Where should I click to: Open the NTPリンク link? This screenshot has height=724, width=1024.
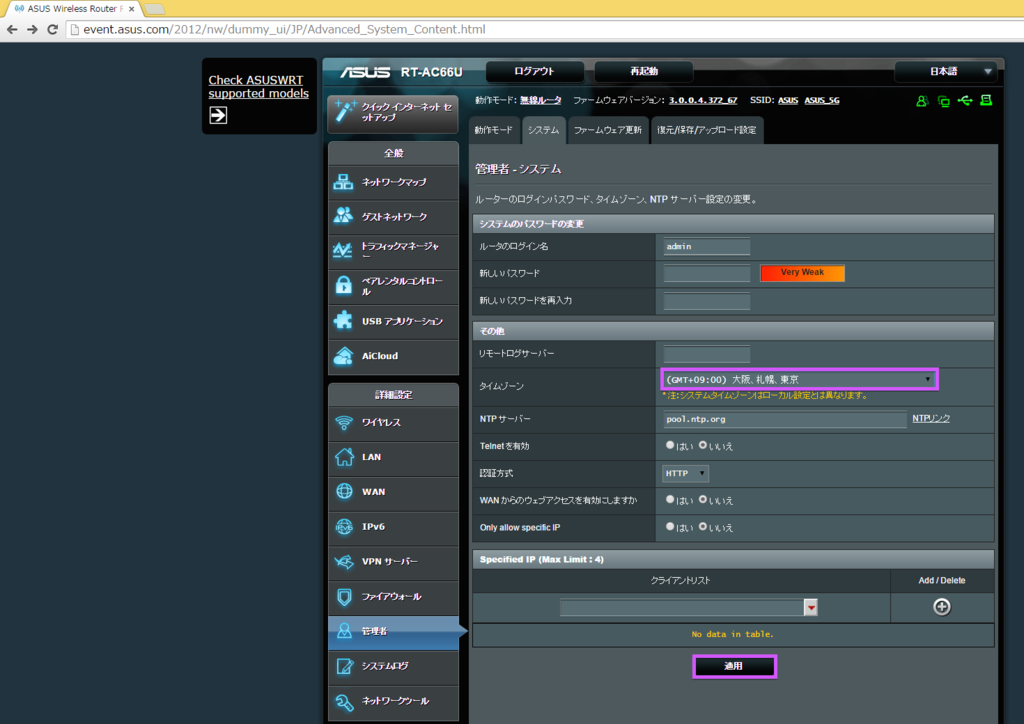point(931,418)
